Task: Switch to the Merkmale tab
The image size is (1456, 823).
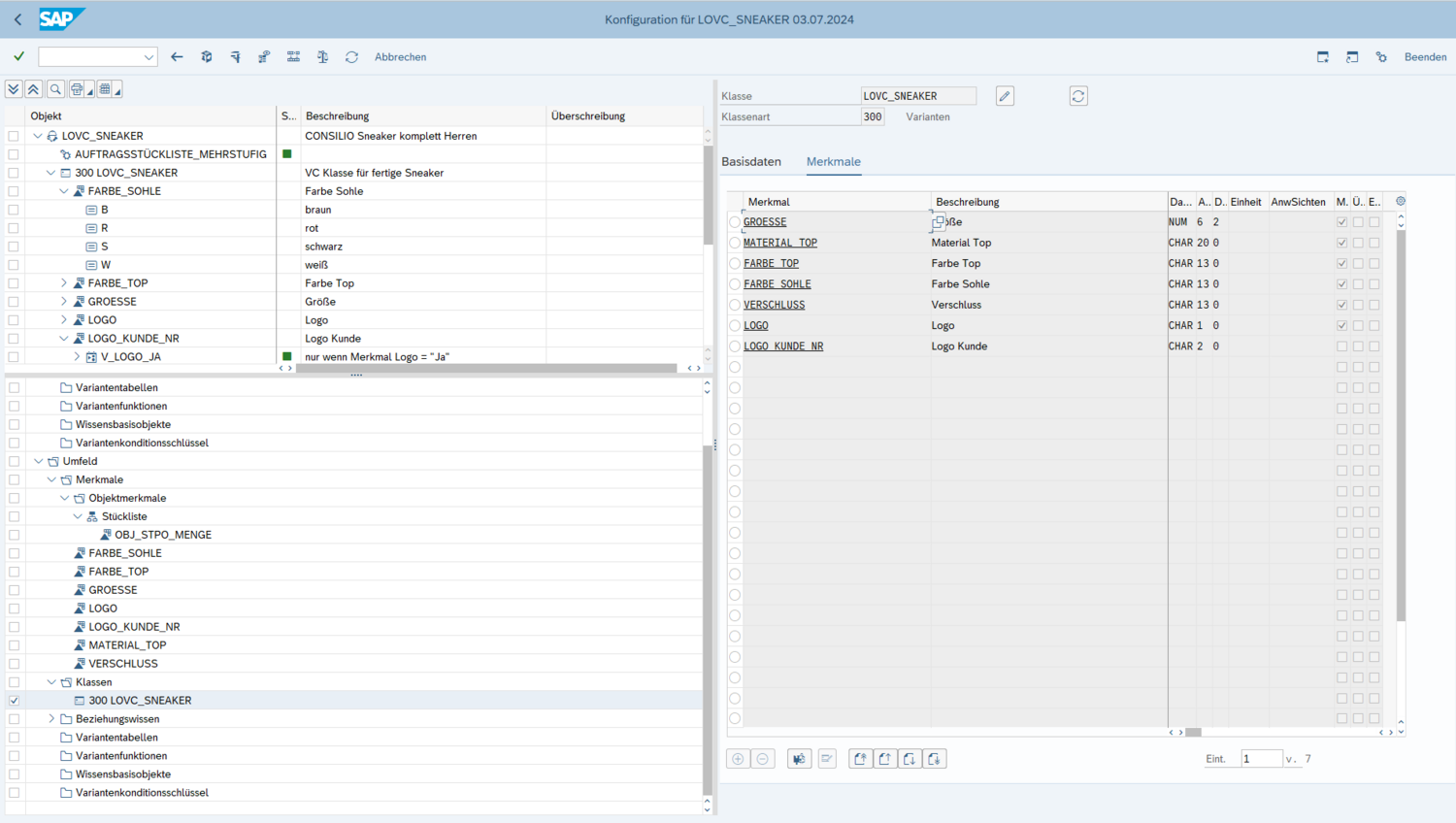Action: click(834, 161)
